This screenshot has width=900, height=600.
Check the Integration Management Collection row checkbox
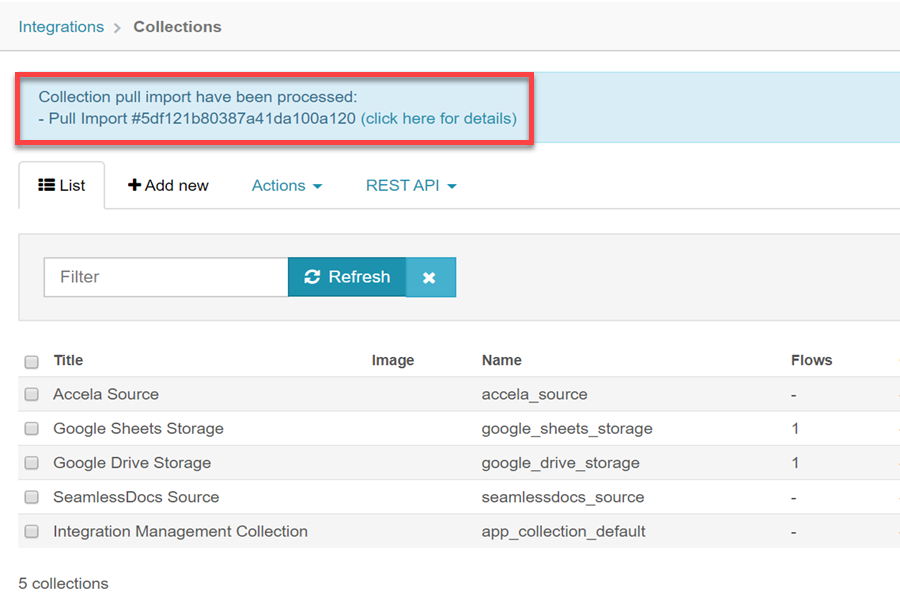click(x=32, y=532)
